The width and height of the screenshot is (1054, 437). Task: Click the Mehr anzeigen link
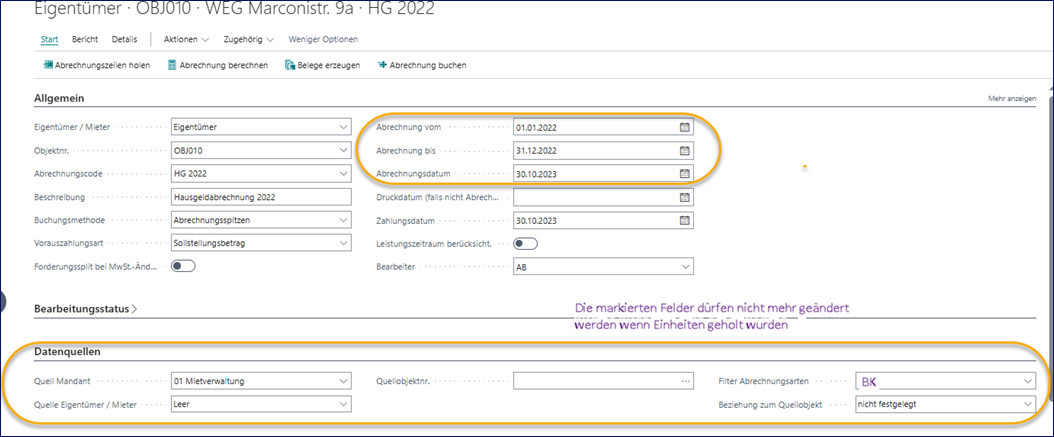[1011, 99]
